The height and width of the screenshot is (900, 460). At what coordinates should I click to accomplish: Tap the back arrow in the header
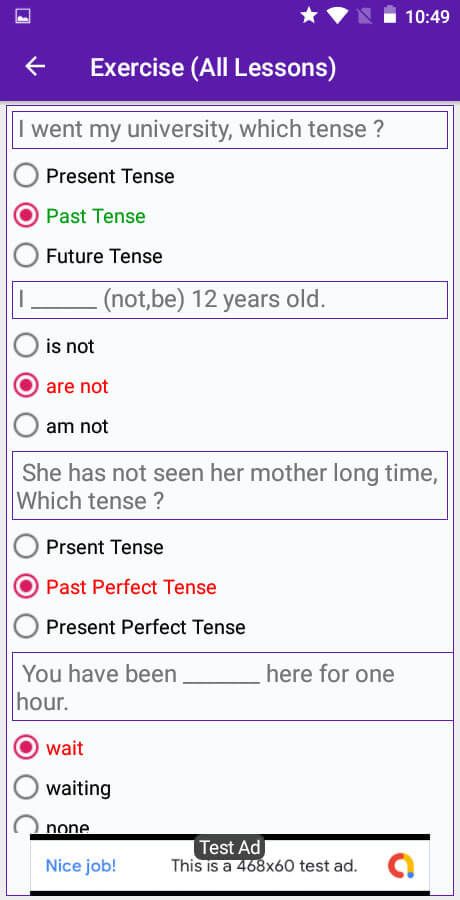(35, 67)
